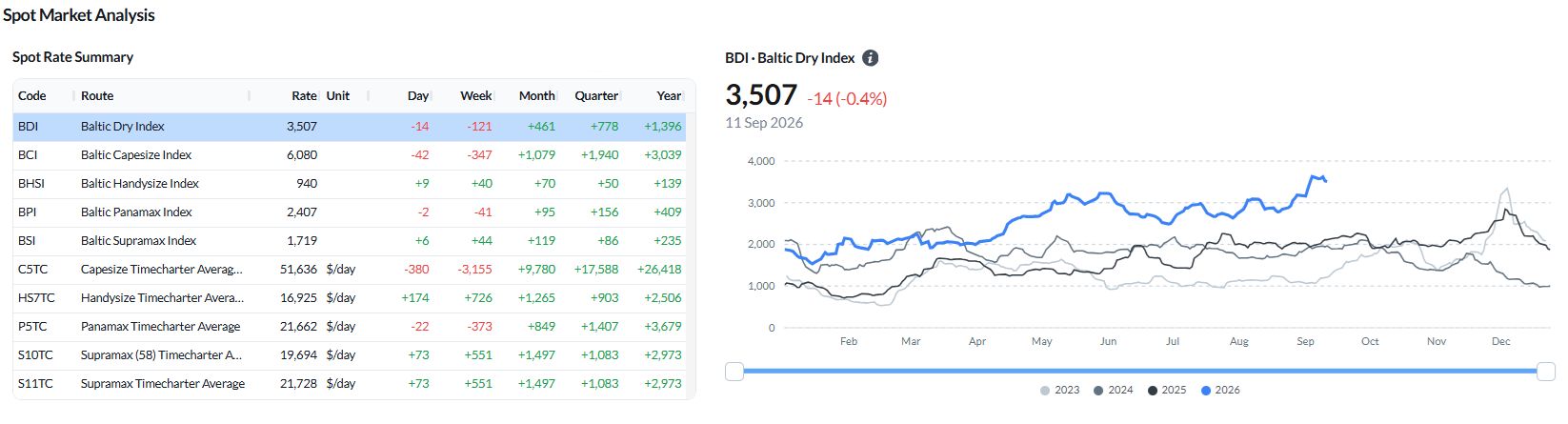The height and width of the screenshot is (424, 1568).
Task: Select the Baltic Handysize Index row
Action: 350,184
